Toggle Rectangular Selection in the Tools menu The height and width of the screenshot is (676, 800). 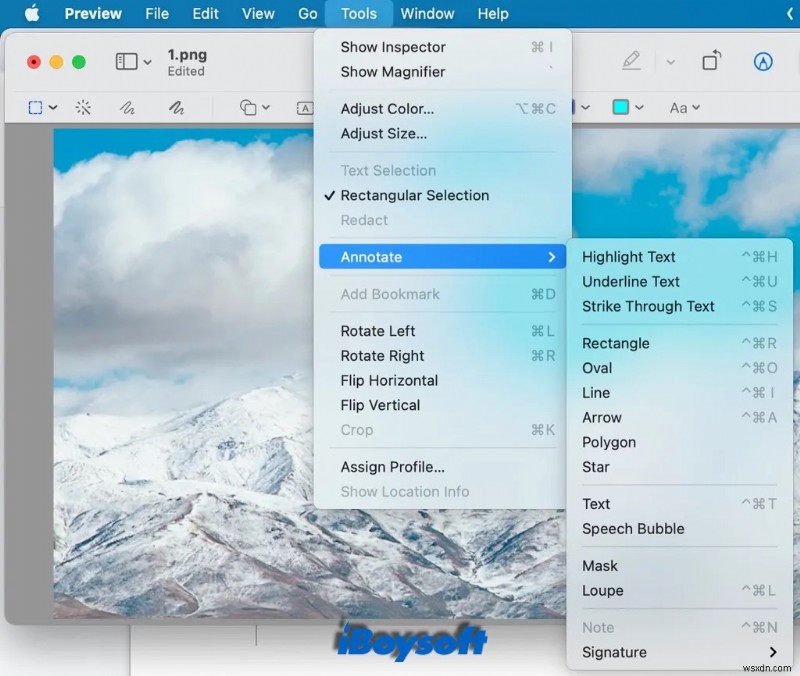click(x=416, y=195)
